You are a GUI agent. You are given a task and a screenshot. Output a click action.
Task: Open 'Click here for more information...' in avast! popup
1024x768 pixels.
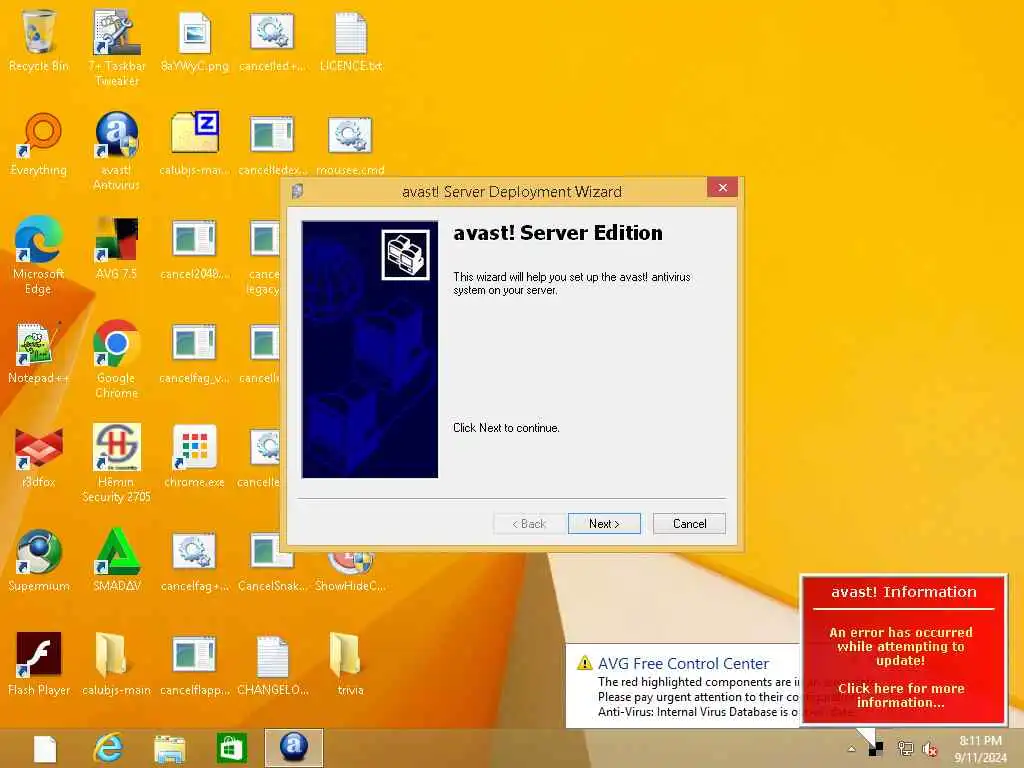(901, 696)
